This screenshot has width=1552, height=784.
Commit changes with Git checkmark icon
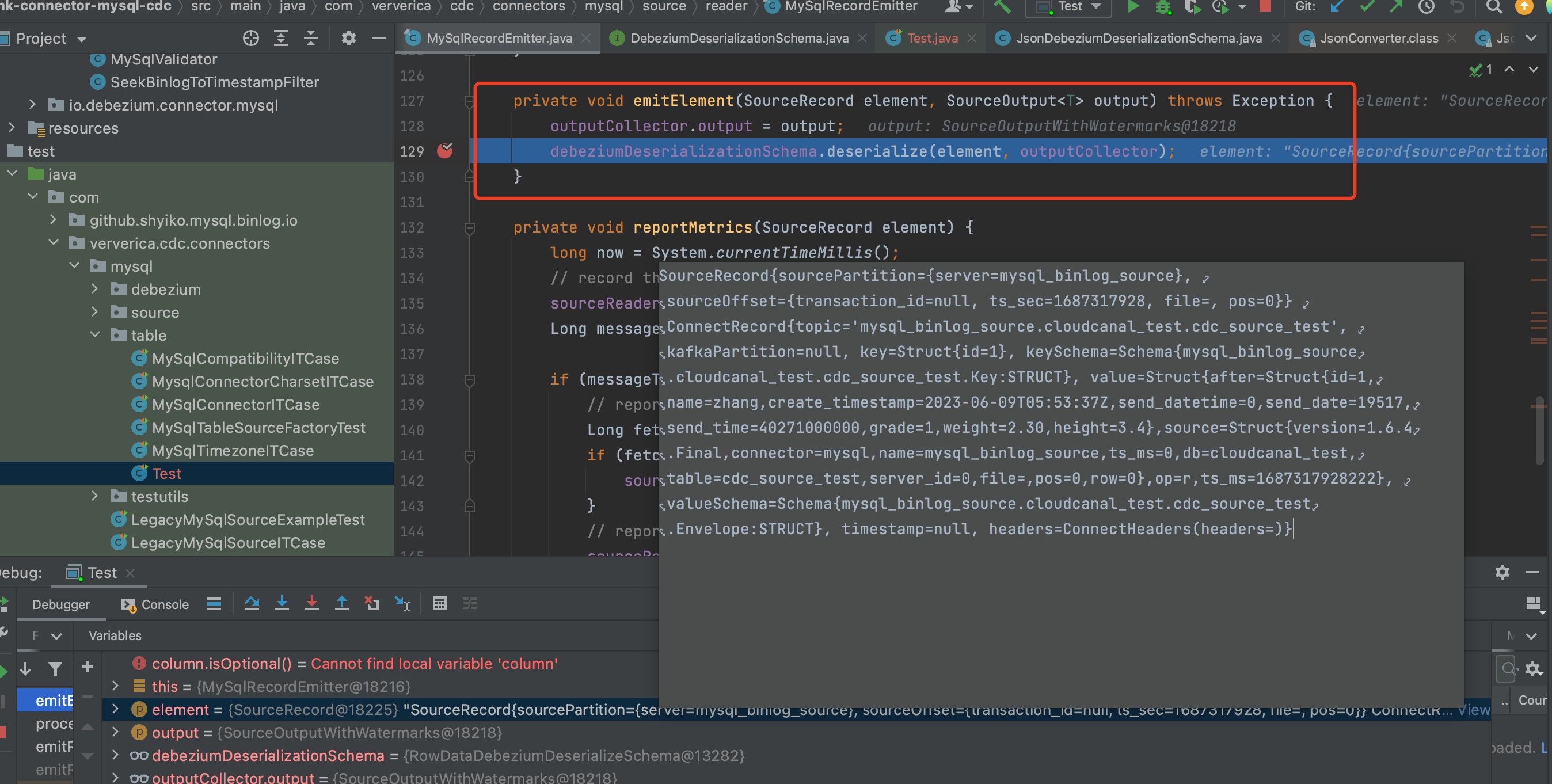pos(1367,7)
